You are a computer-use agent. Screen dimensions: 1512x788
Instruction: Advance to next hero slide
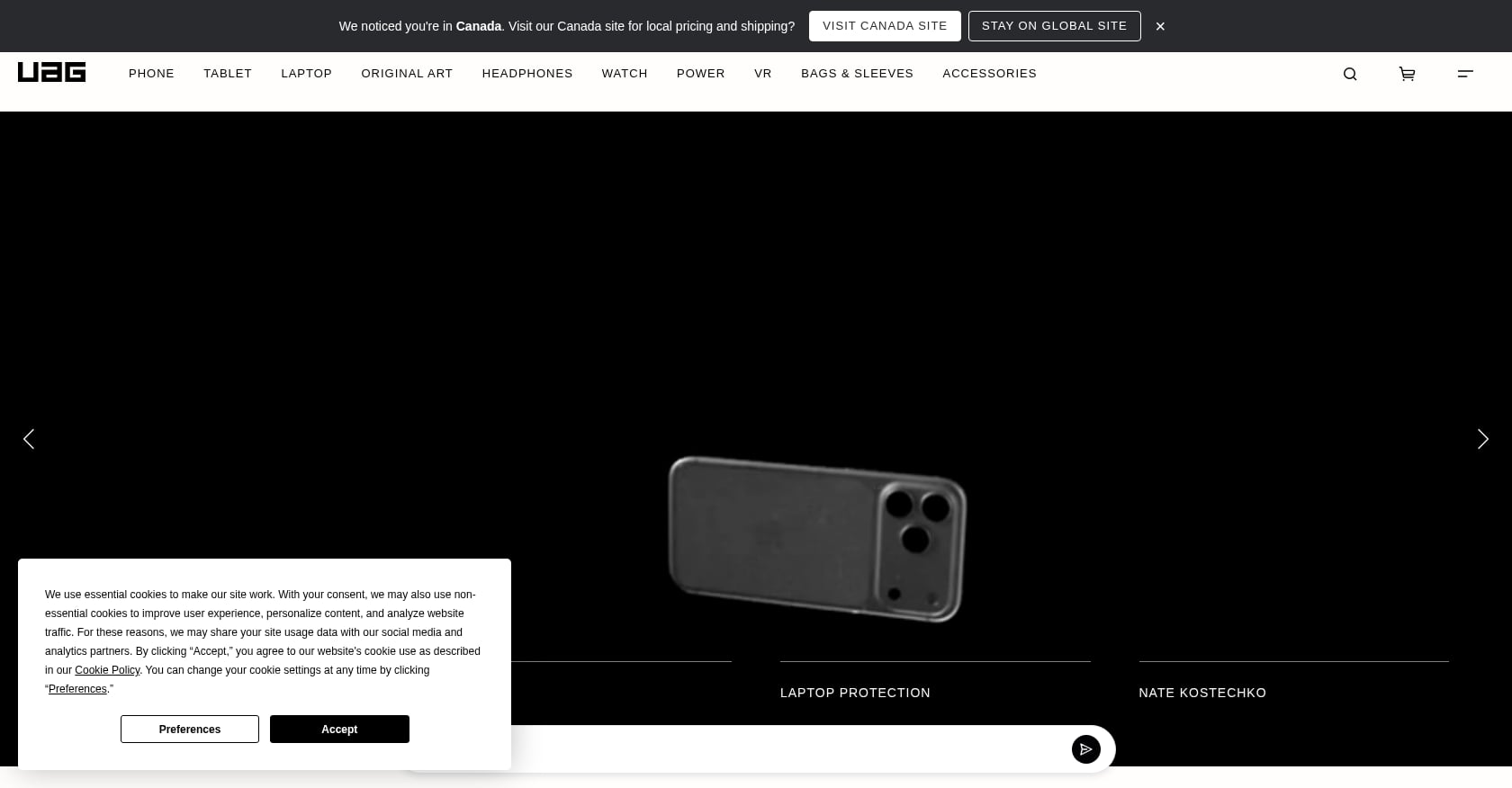point(1483,439)
